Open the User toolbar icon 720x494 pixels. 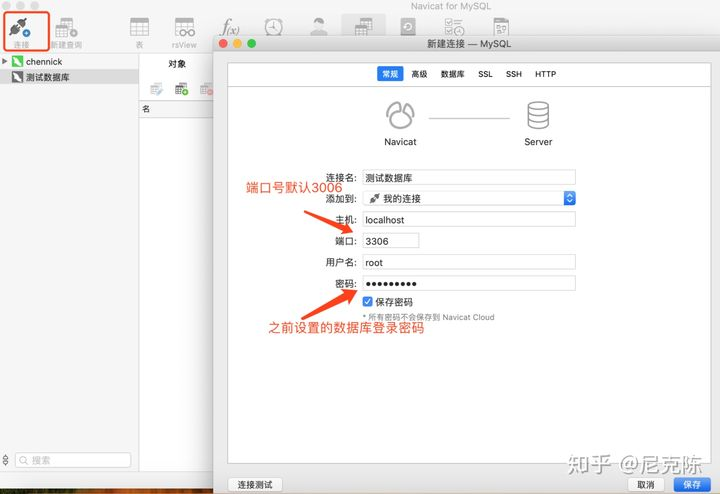tap(319, 27)
